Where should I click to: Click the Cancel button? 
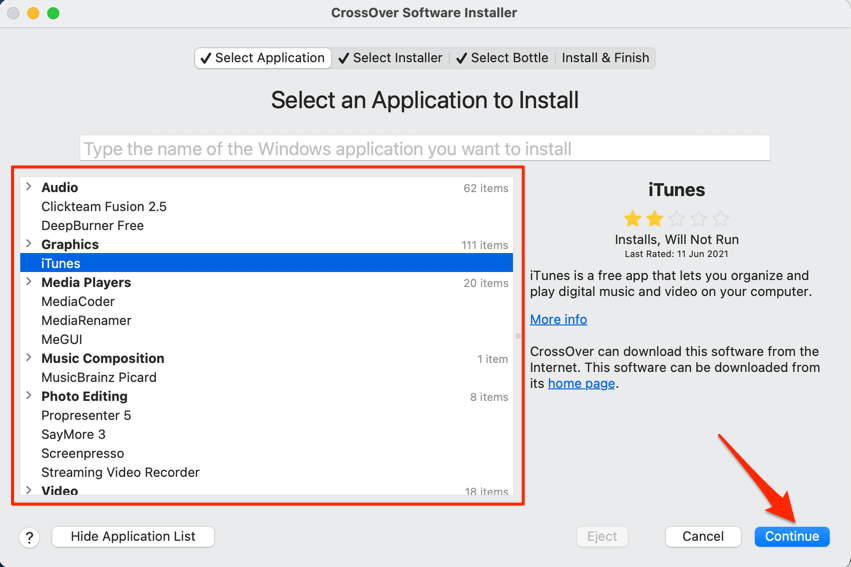(702, 536)
